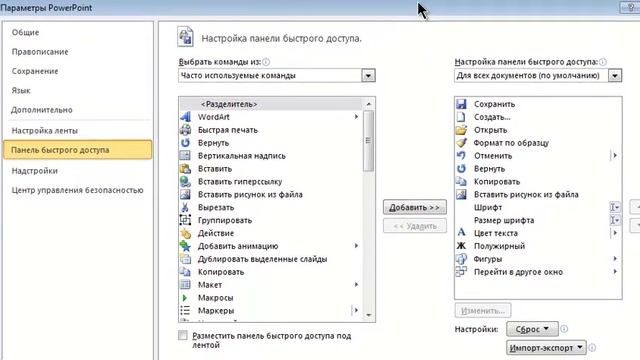Viewport: 640px width, 360px height.
Task: Open the 'Выбрать команды из' dropdown
Action: tap(368, 76)
